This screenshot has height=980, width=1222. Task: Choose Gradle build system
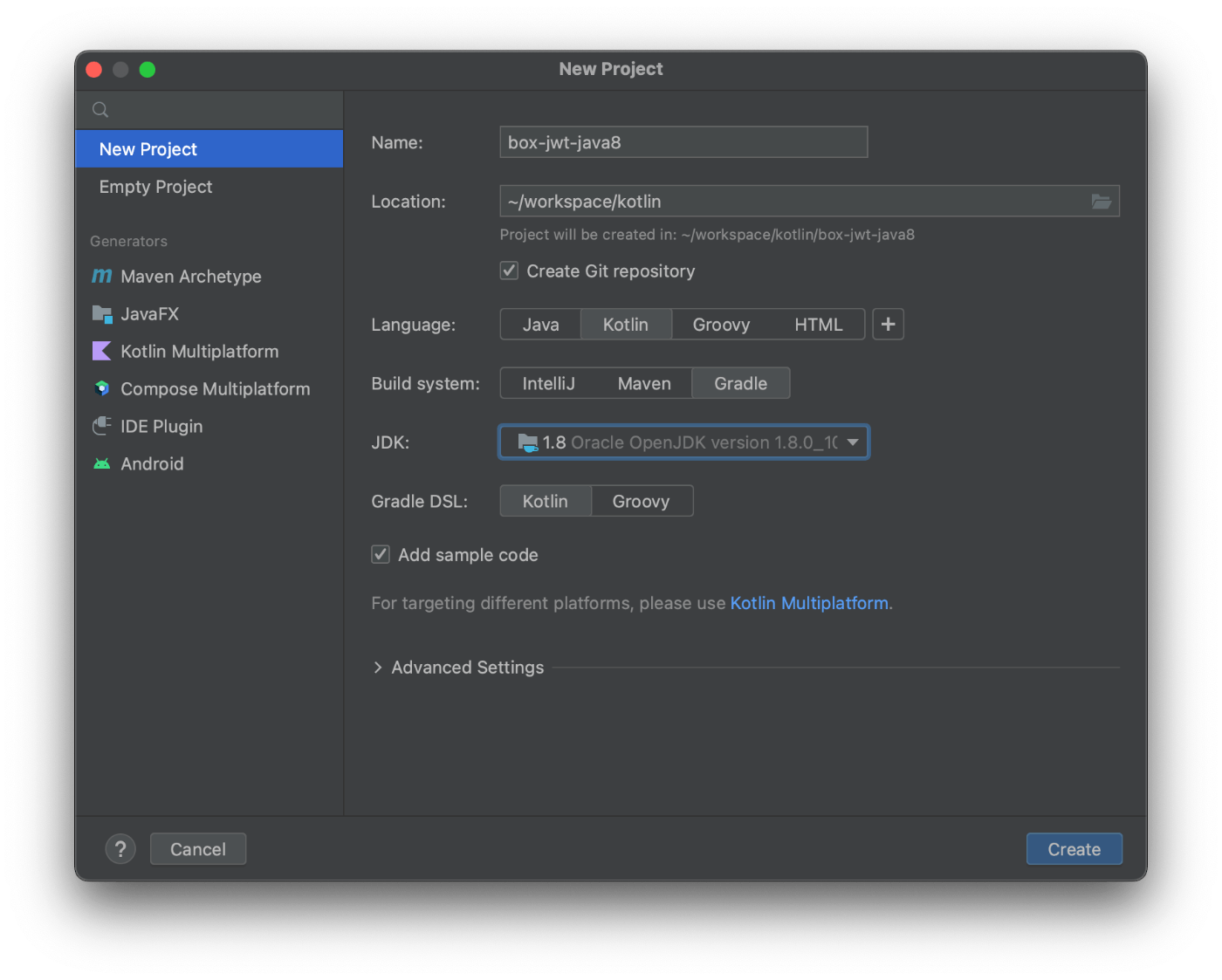click(741, 383)
